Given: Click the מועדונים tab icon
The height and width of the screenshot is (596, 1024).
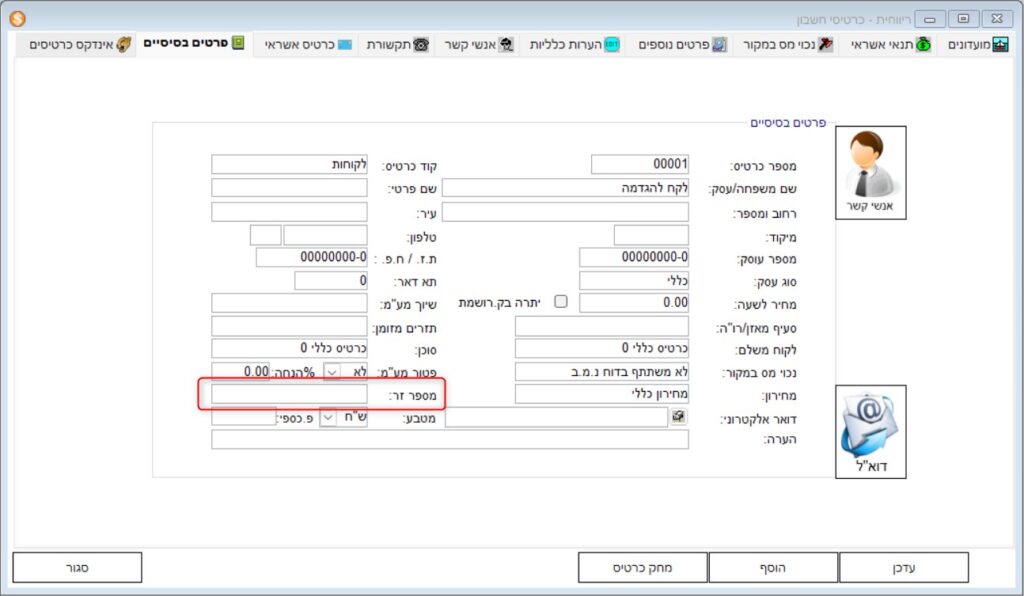Looking at the screenshot, I should point(999,45).
